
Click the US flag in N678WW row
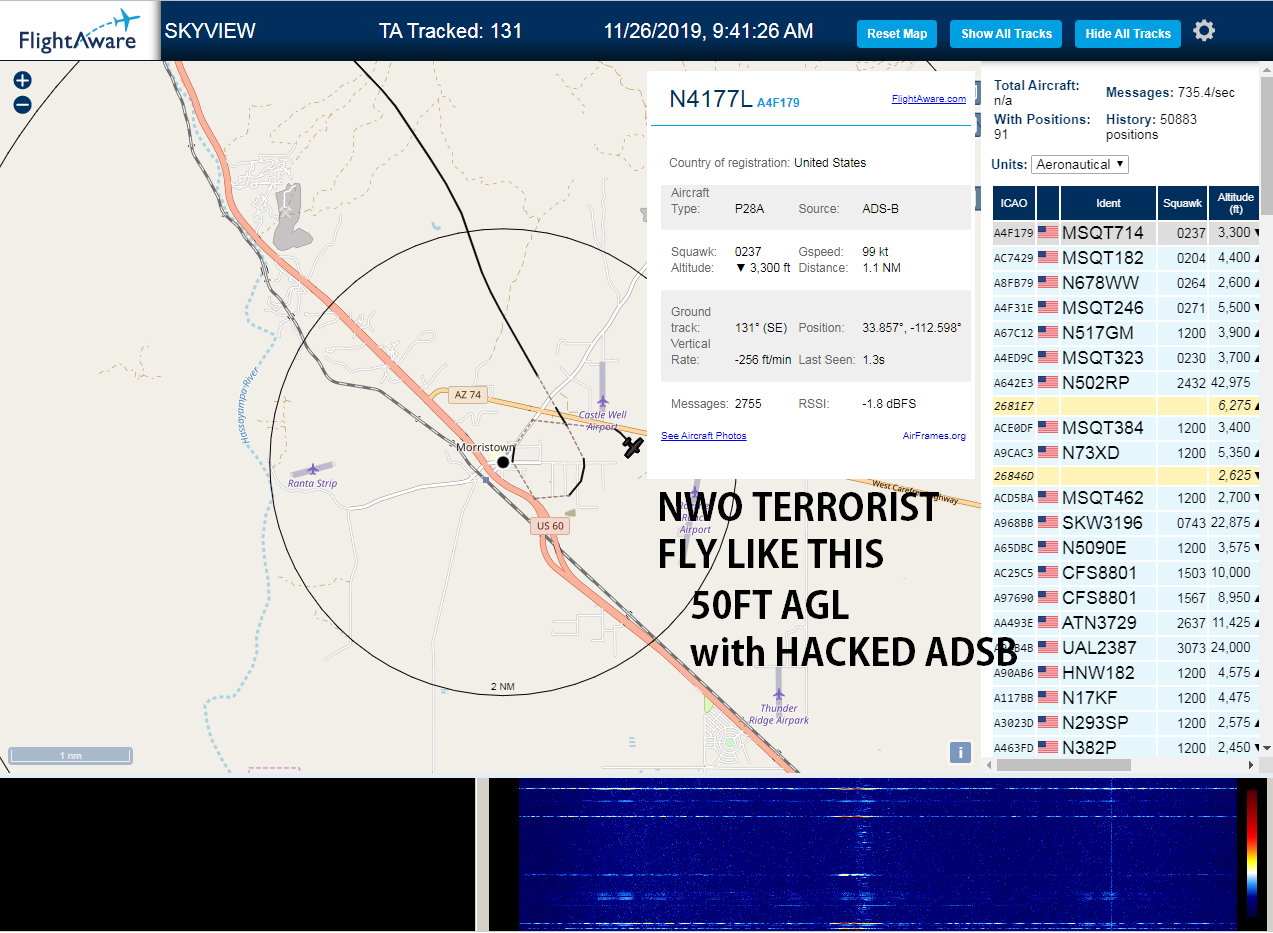tap(1048, 283)
